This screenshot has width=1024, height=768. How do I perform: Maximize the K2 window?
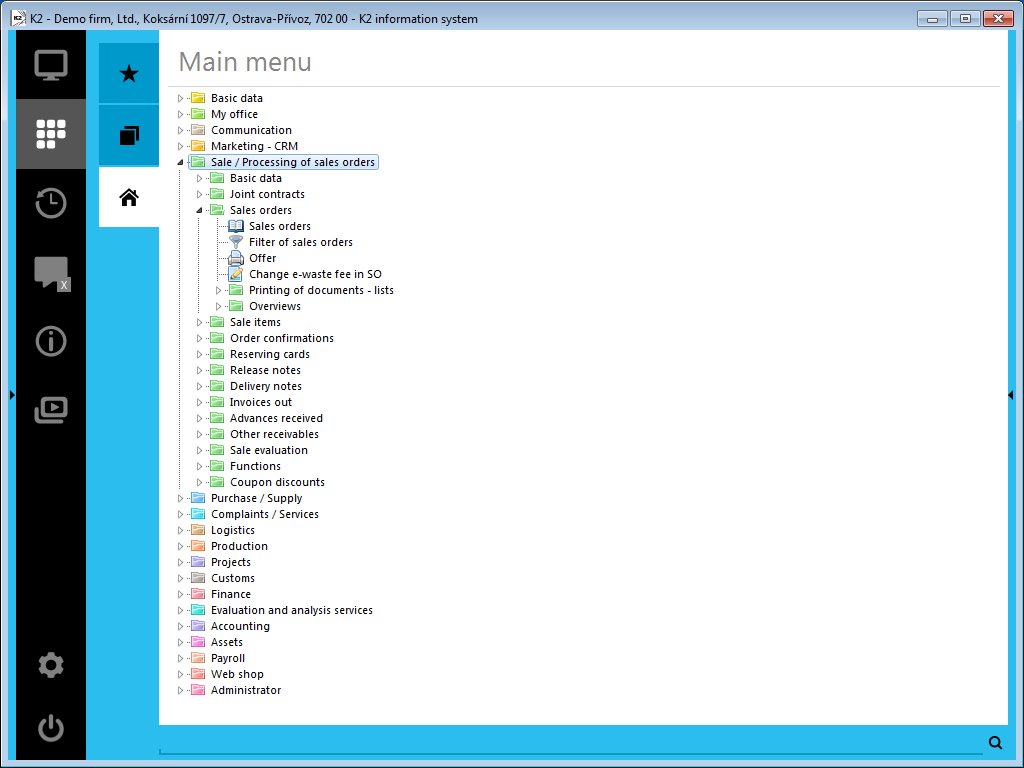tap(965, 19)
